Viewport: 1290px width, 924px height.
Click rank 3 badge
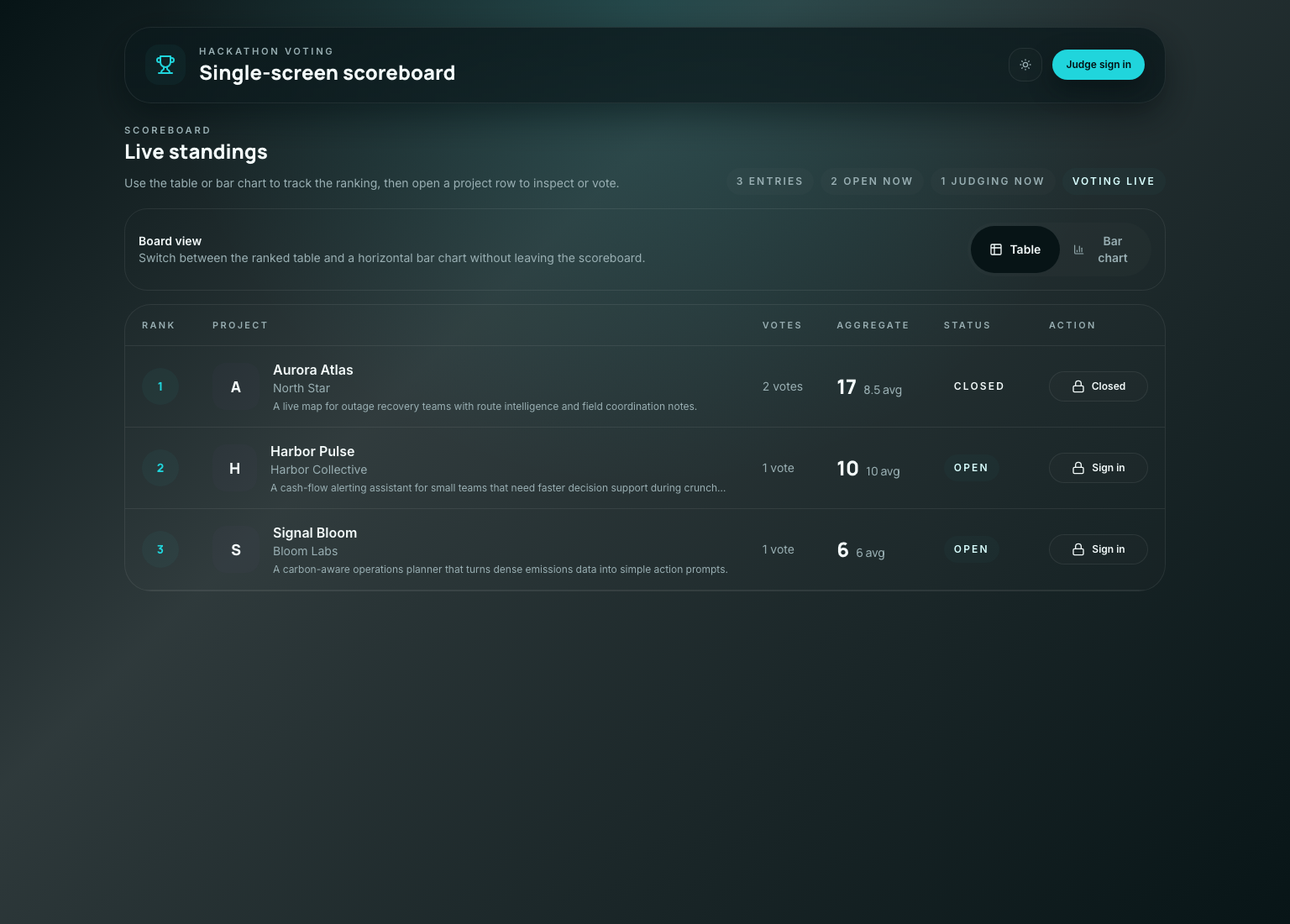tap(160, 549)
